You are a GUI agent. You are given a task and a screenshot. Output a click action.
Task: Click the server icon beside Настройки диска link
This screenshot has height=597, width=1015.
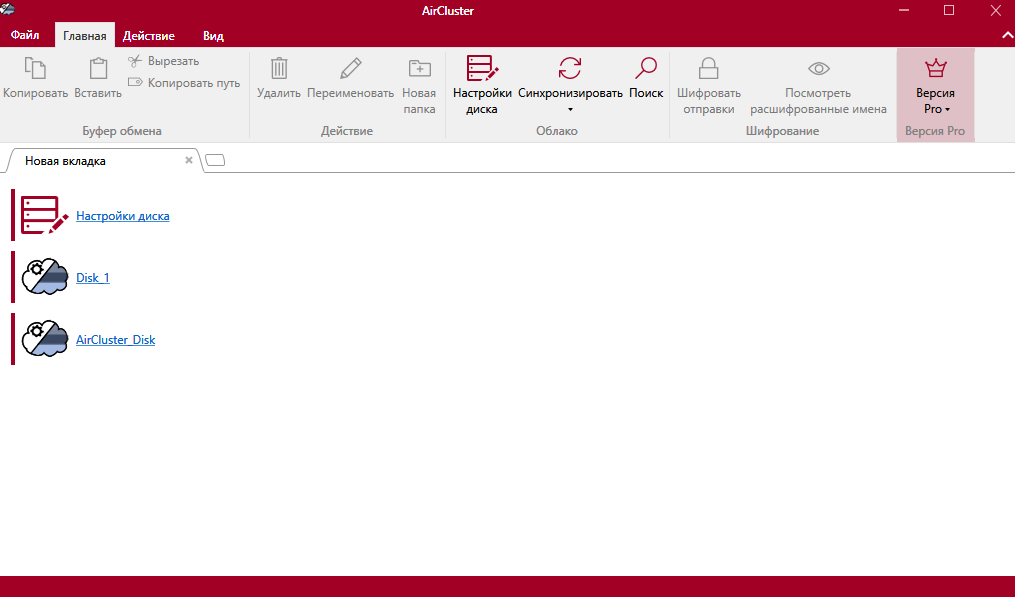(x=44, y=215)
